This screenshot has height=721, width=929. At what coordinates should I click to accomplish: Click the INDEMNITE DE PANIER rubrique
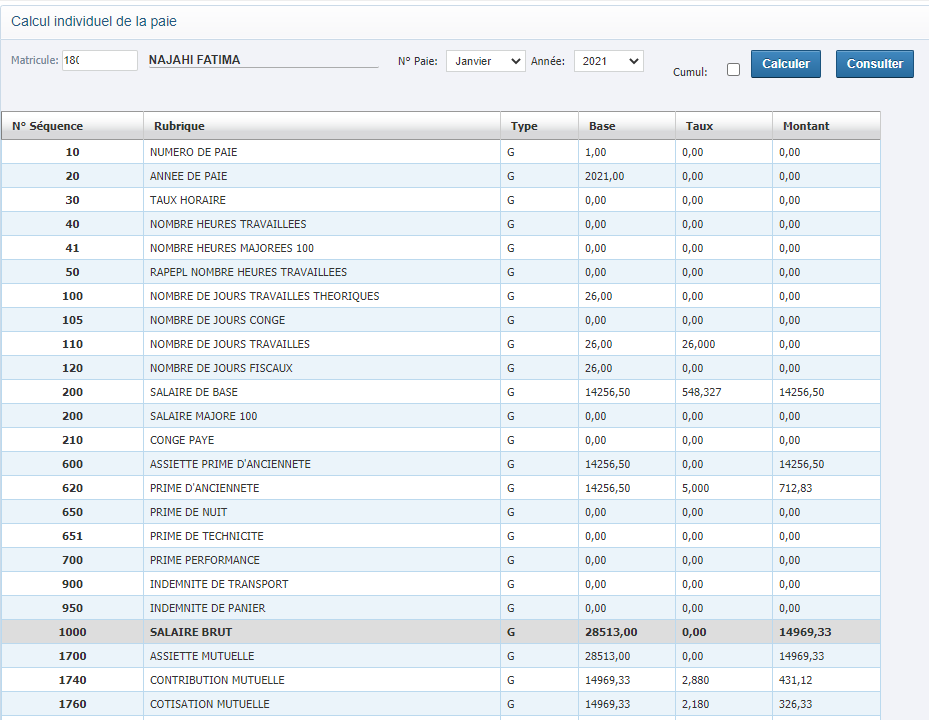[207, 608]
